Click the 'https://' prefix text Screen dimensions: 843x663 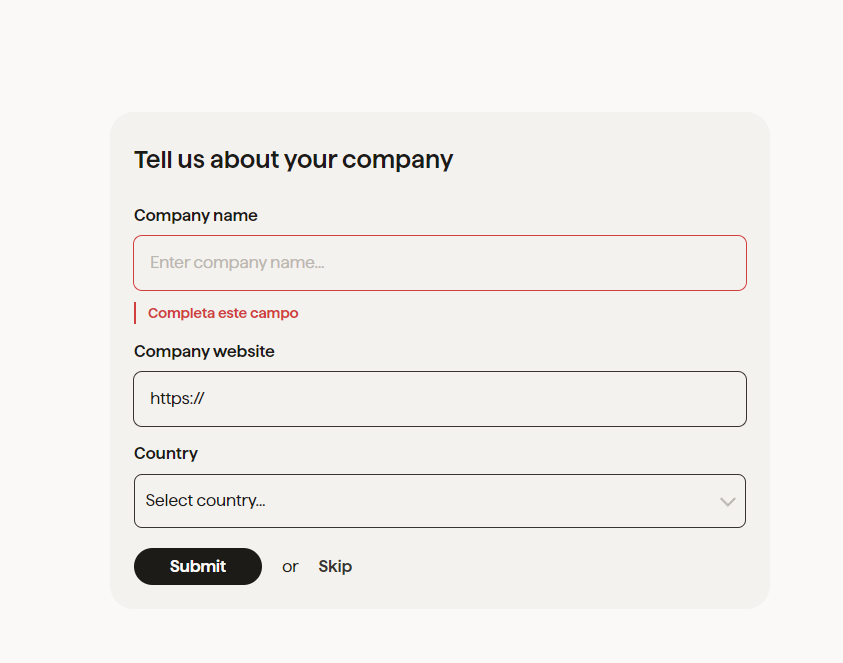[x=177, y=398]
